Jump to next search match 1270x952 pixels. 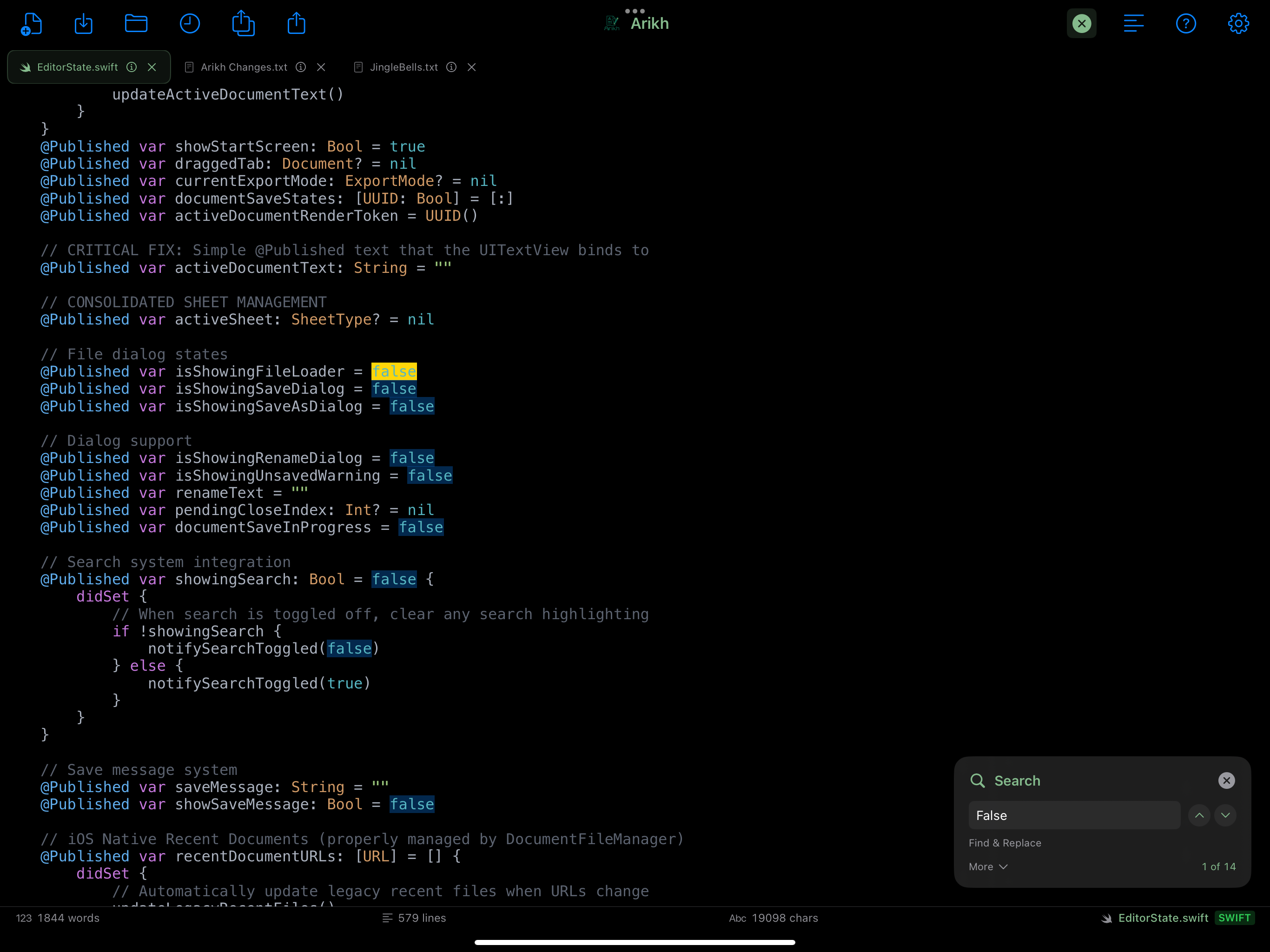[1225, 815]
